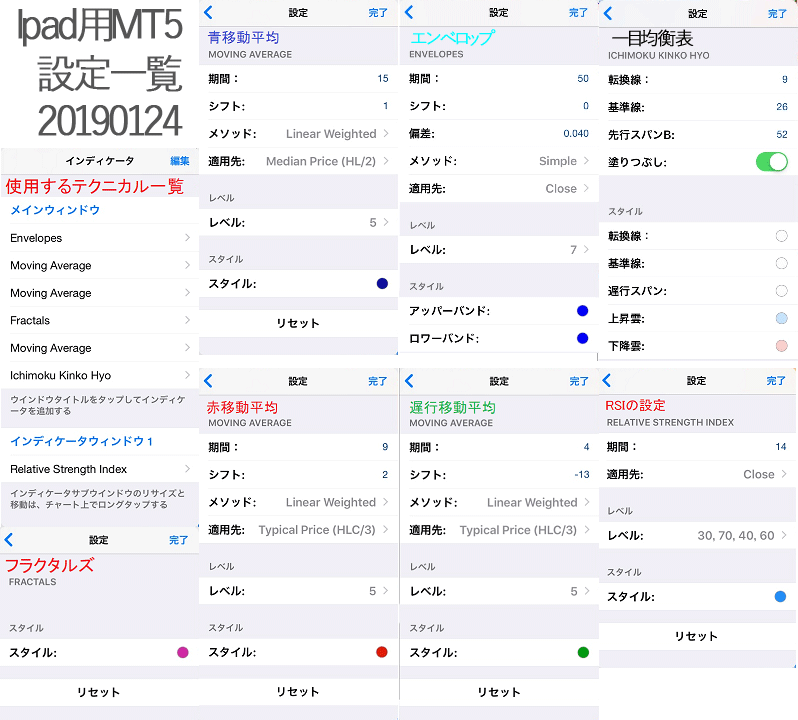
Task: Open 適用先 Close in RSIの設定 panel
Action: tap(697, 474)
